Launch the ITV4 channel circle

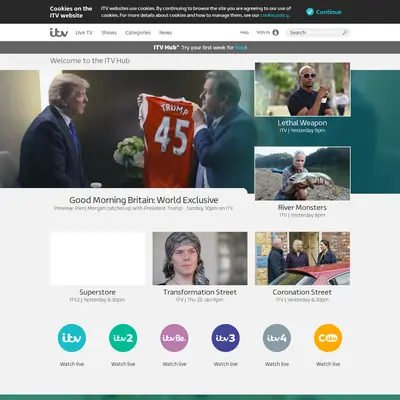(277, 338)
